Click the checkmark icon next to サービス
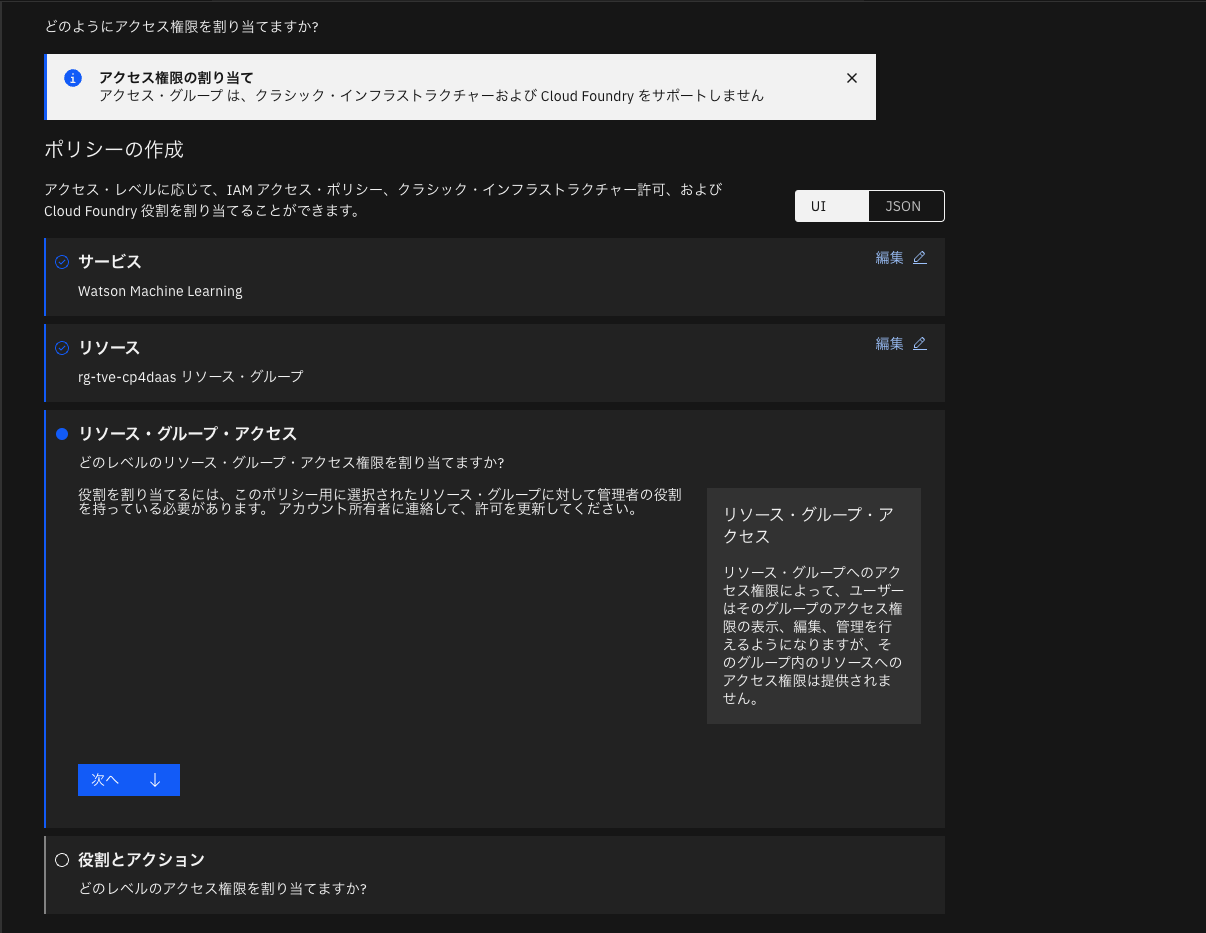 [62, 261]
